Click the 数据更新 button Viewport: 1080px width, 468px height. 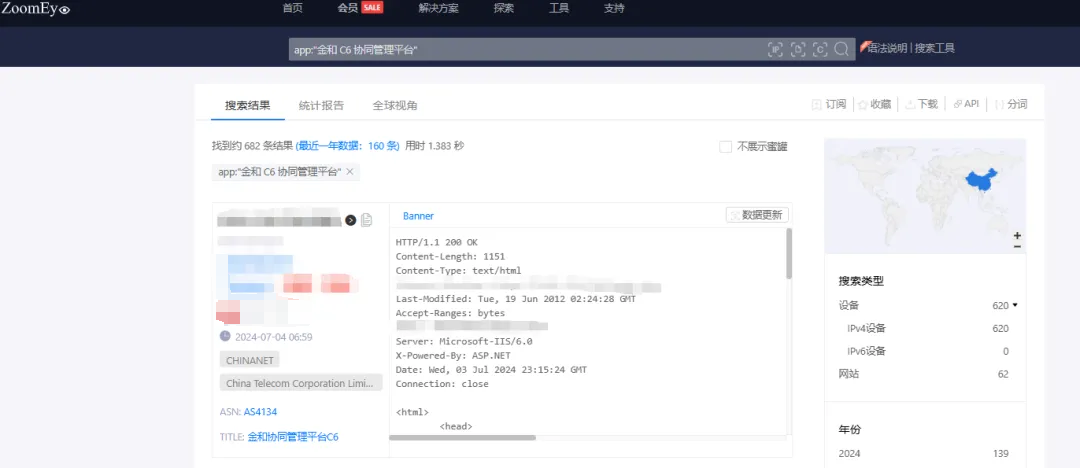[x=757, y=215]
